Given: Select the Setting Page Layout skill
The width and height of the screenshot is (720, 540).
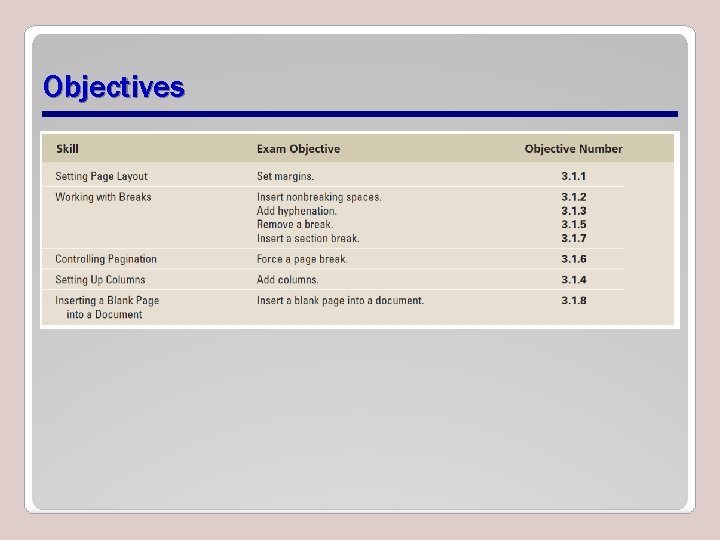Looking at the screenshot, I should pos(101,176).
